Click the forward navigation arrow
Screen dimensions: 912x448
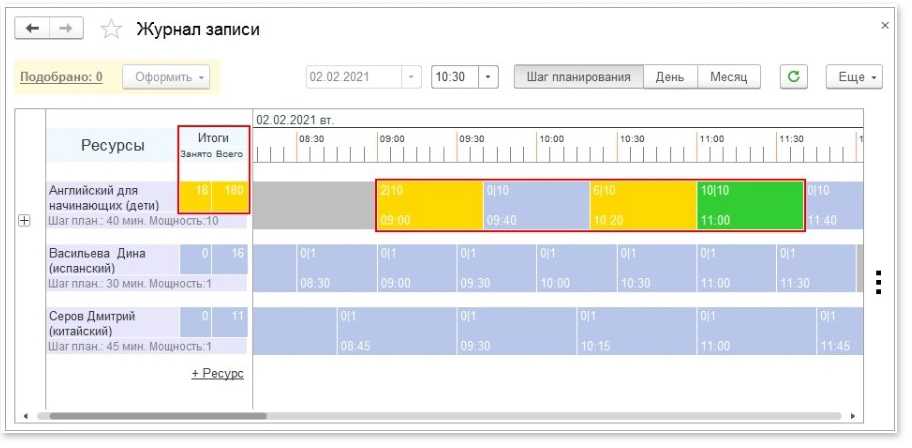(x=66, y=28)
